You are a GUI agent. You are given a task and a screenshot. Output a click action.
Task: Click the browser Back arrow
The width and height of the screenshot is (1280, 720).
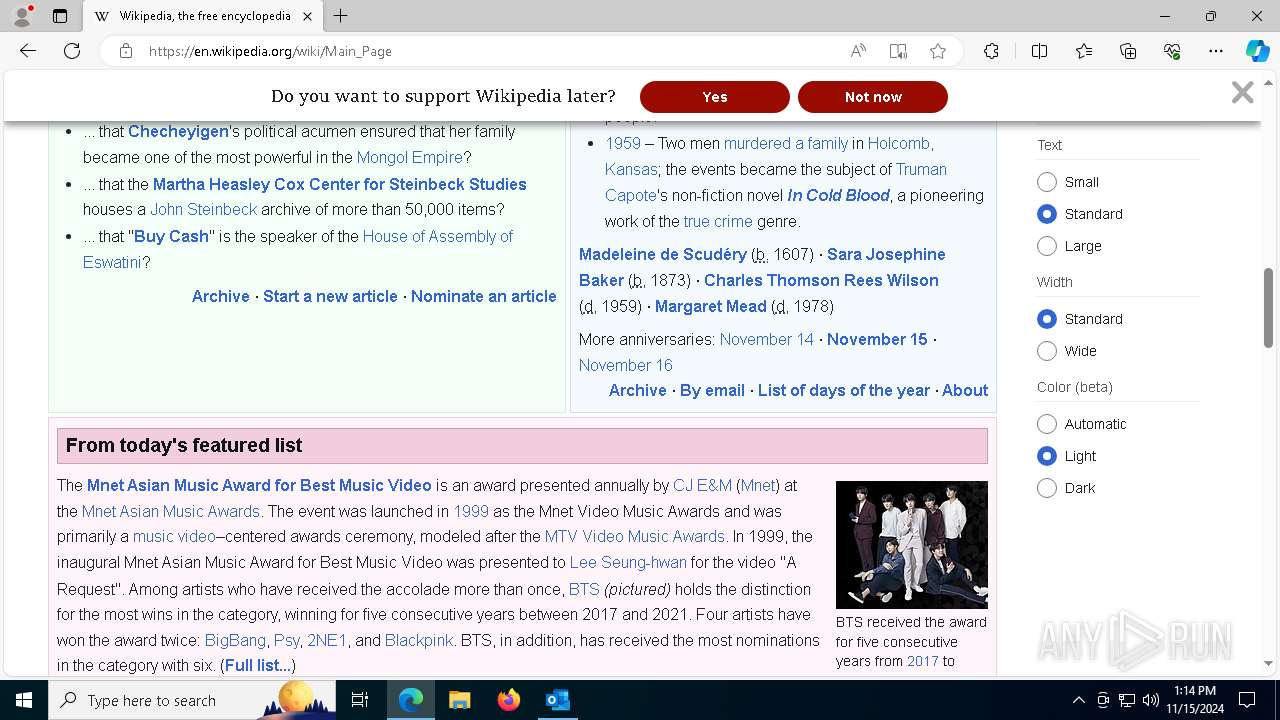tap(28, 51)
